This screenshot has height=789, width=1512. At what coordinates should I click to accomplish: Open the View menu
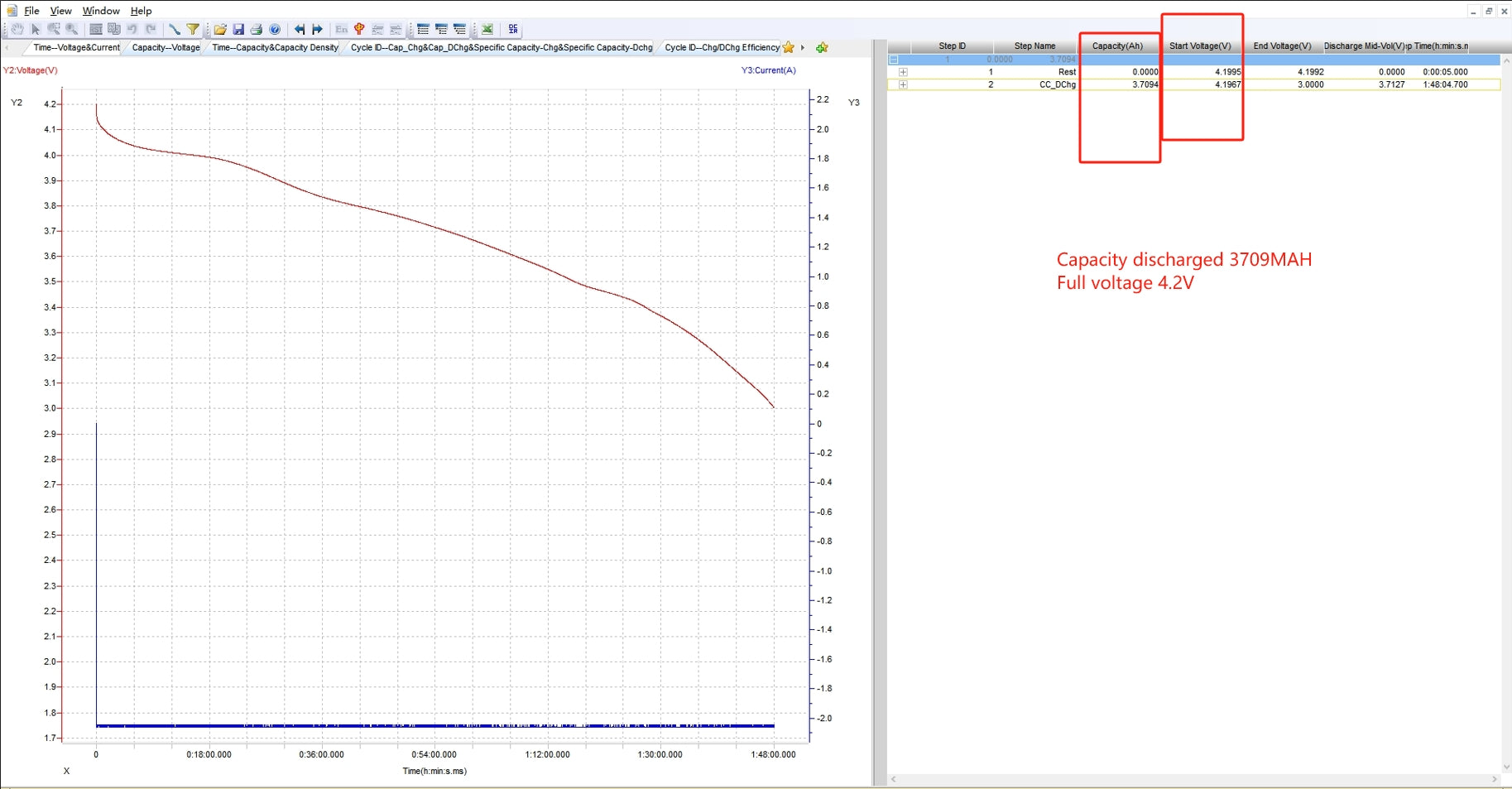[x=60, y=11]
